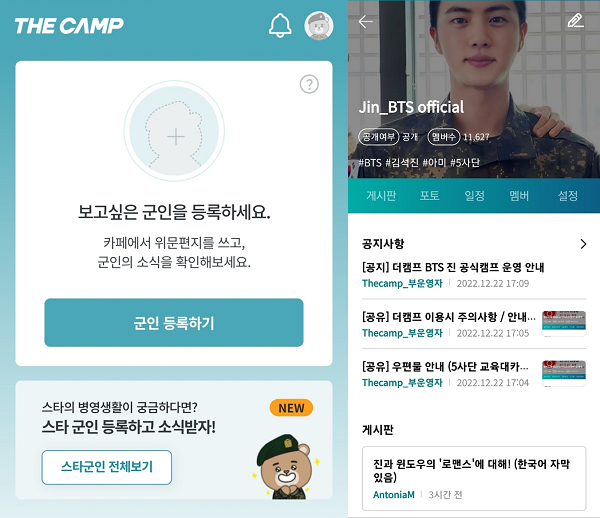Viewport: 600px width, 518px height.
Task: Add soldier photo via plus placeholder
Action: click(174, 131)
